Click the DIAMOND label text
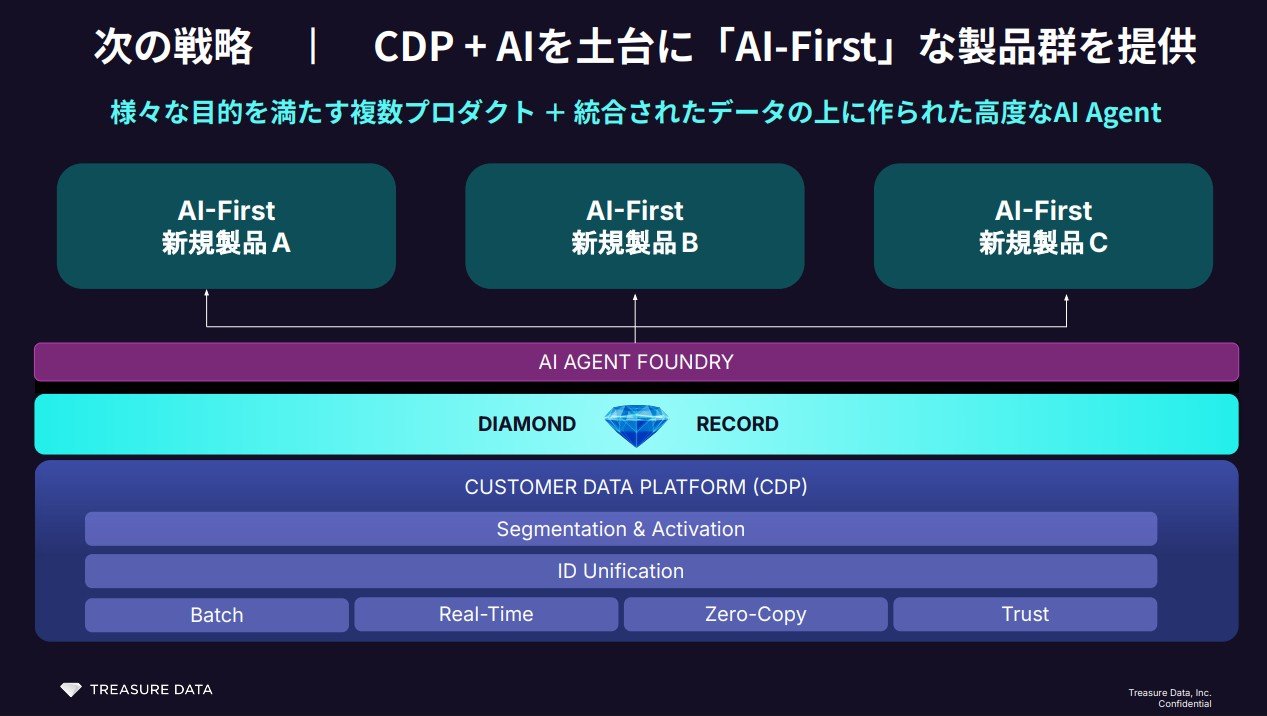Screen dimensions: 1267x716 click(527, 424)
